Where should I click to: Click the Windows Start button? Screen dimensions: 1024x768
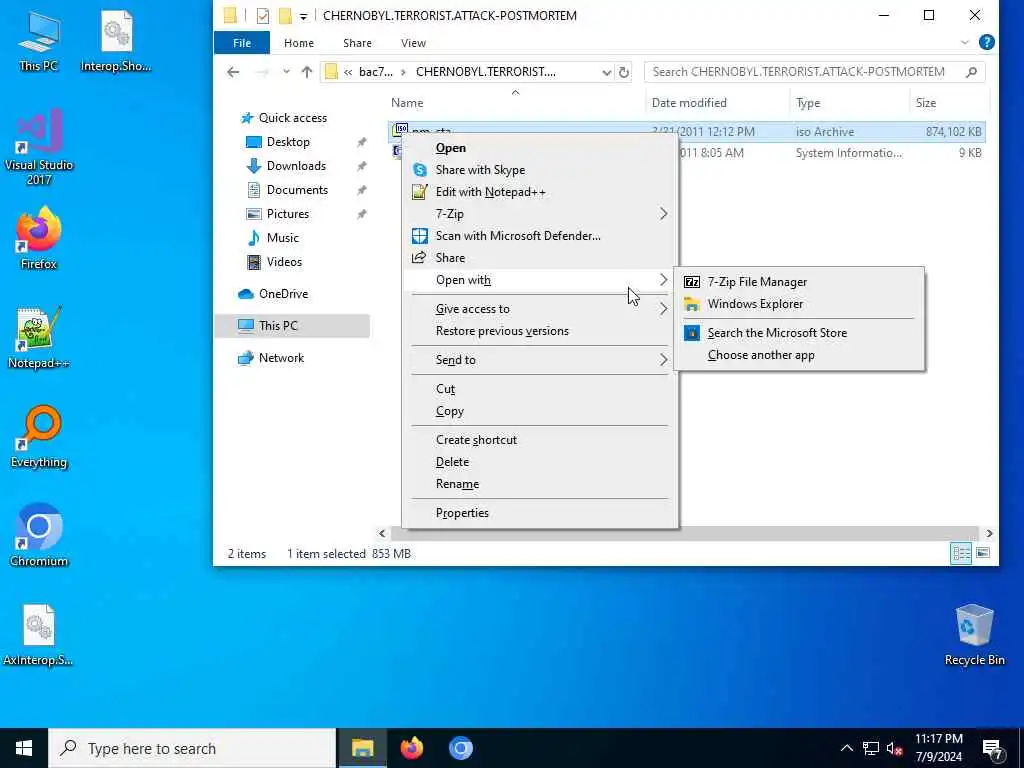[x=24, y=748]
